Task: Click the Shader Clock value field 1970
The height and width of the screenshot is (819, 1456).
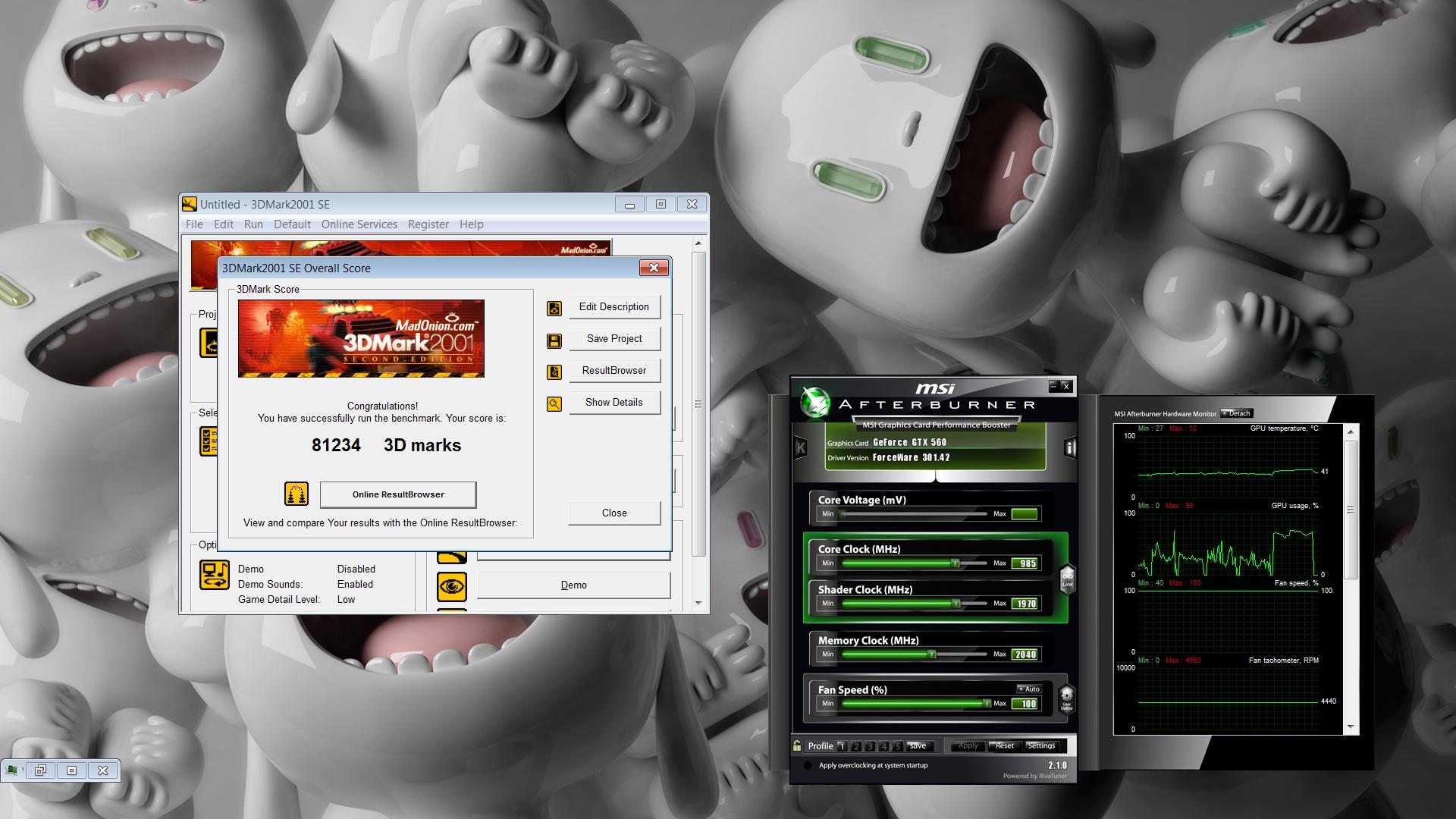Action: [x=1025, y=604]
